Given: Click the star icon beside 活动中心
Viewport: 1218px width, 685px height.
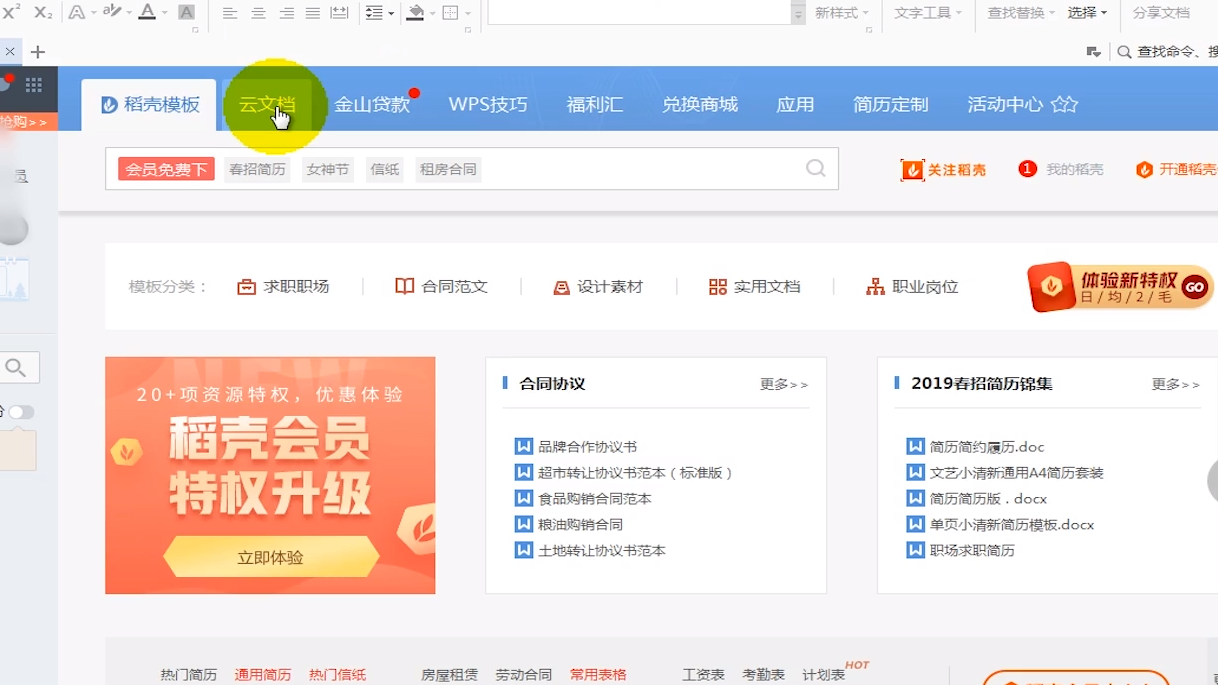Looking at the screenshot, I should (x=1064, y=104).
